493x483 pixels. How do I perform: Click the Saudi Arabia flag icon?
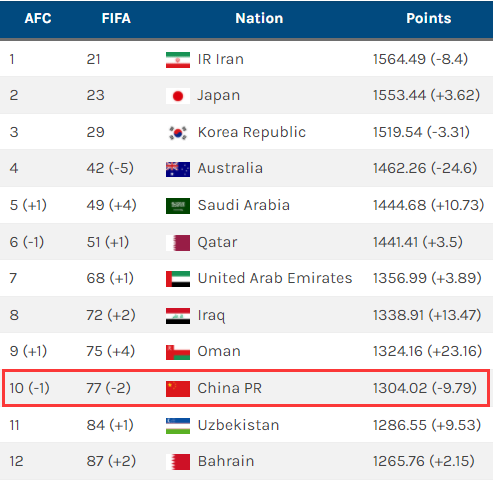coord(178,206)
